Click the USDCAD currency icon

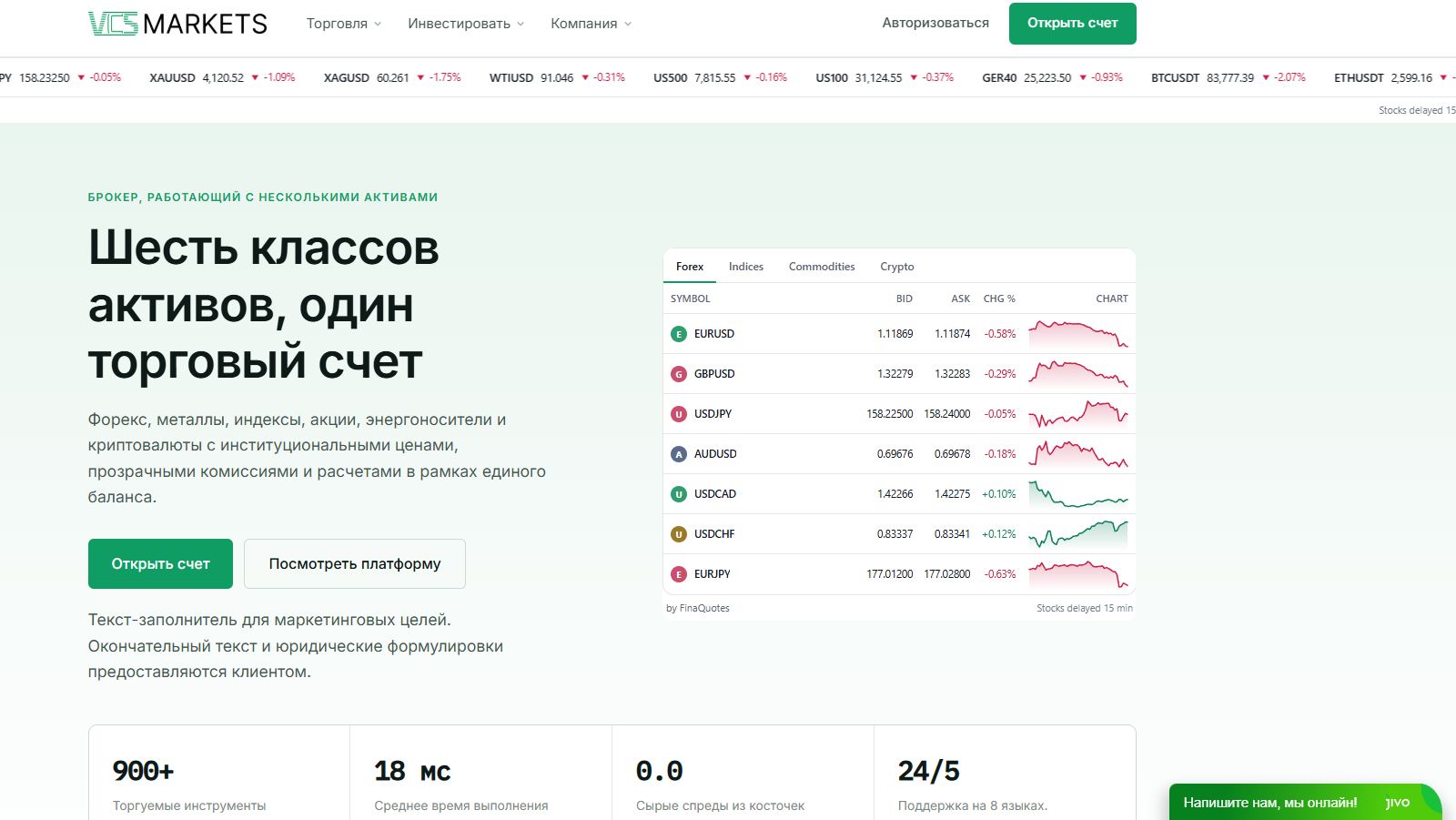pos(678,494)
